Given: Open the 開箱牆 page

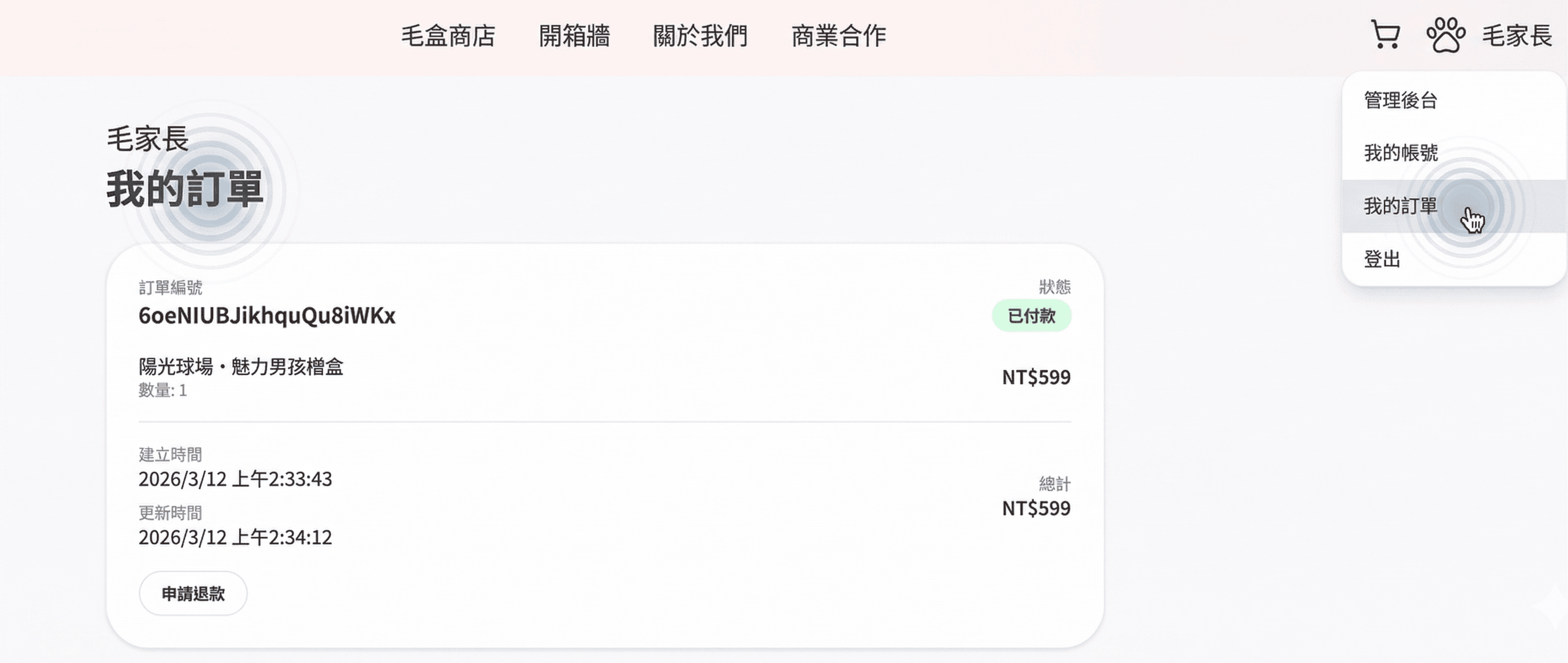Looking at the screenshot, I should pyautogui.click(x=576, y=36).
